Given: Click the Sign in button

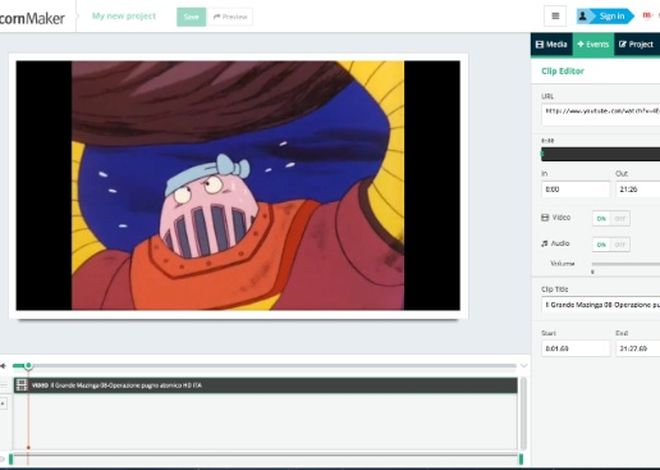Looking at the screenshot, I should [605, 16].
